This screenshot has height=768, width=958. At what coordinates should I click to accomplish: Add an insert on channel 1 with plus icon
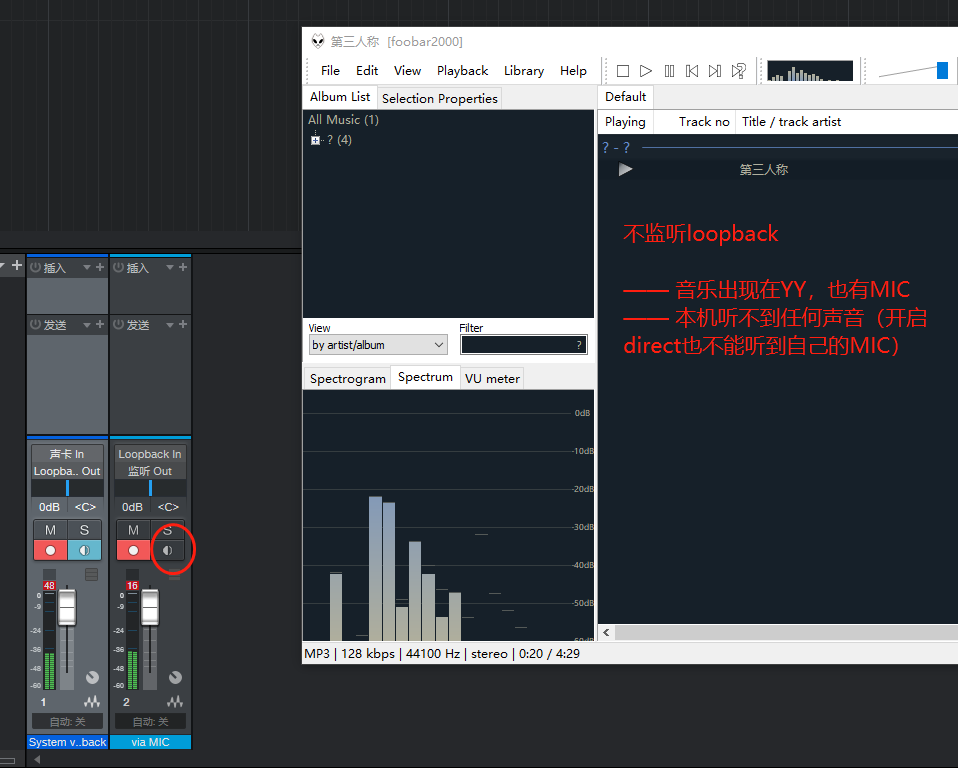101,267
